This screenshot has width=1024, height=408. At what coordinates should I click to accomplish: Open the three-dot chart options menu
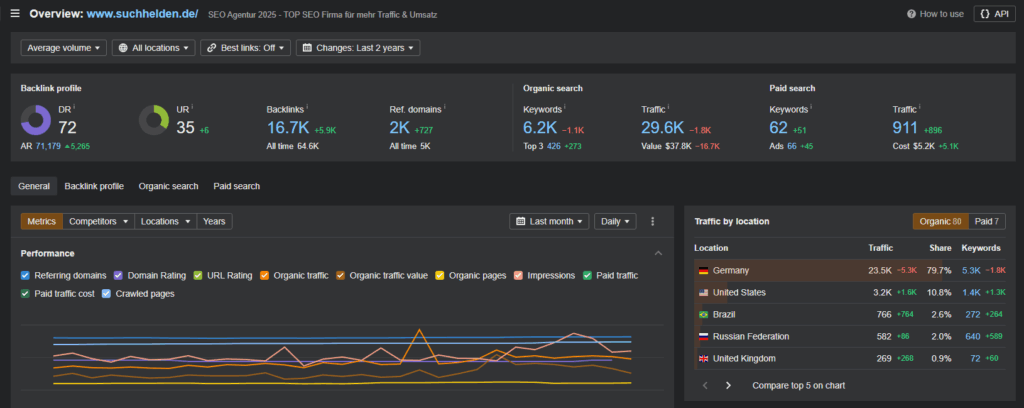652,221
